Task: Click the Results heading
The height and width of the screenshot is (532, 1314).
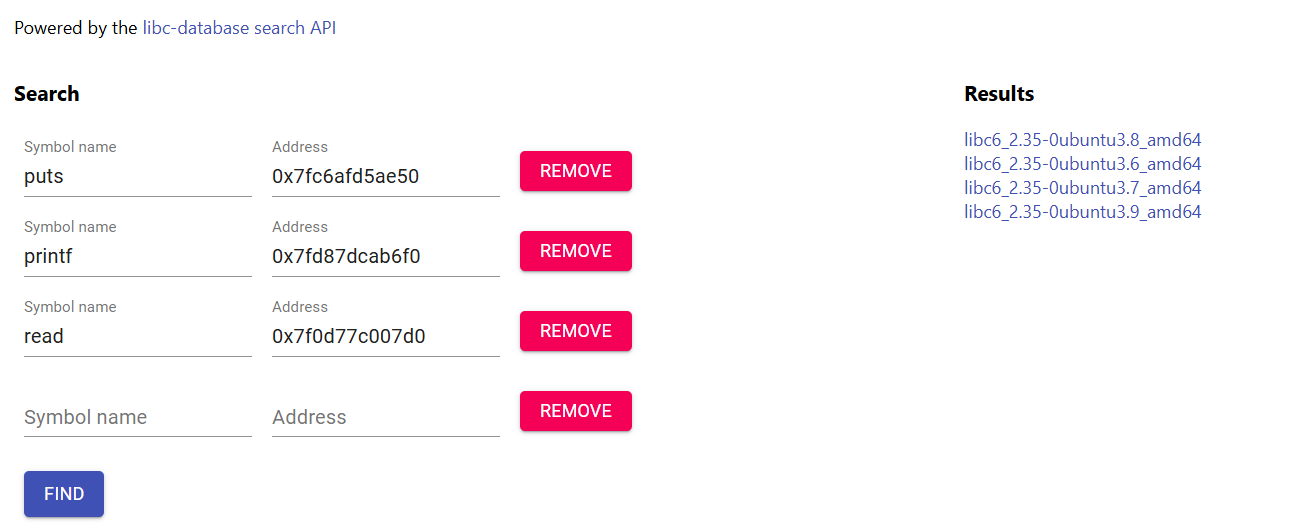Action: click(x=999, y=94)
